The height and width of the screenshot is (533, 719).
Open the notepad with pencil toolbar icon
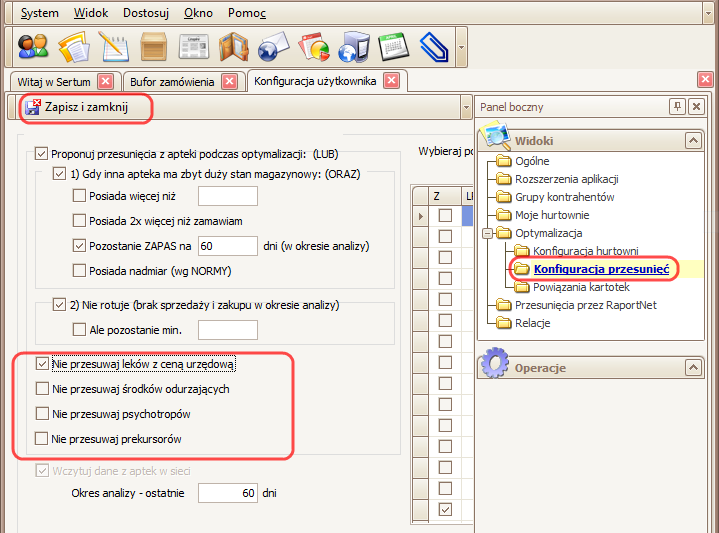pyautogui.click(x=113, y=47)
